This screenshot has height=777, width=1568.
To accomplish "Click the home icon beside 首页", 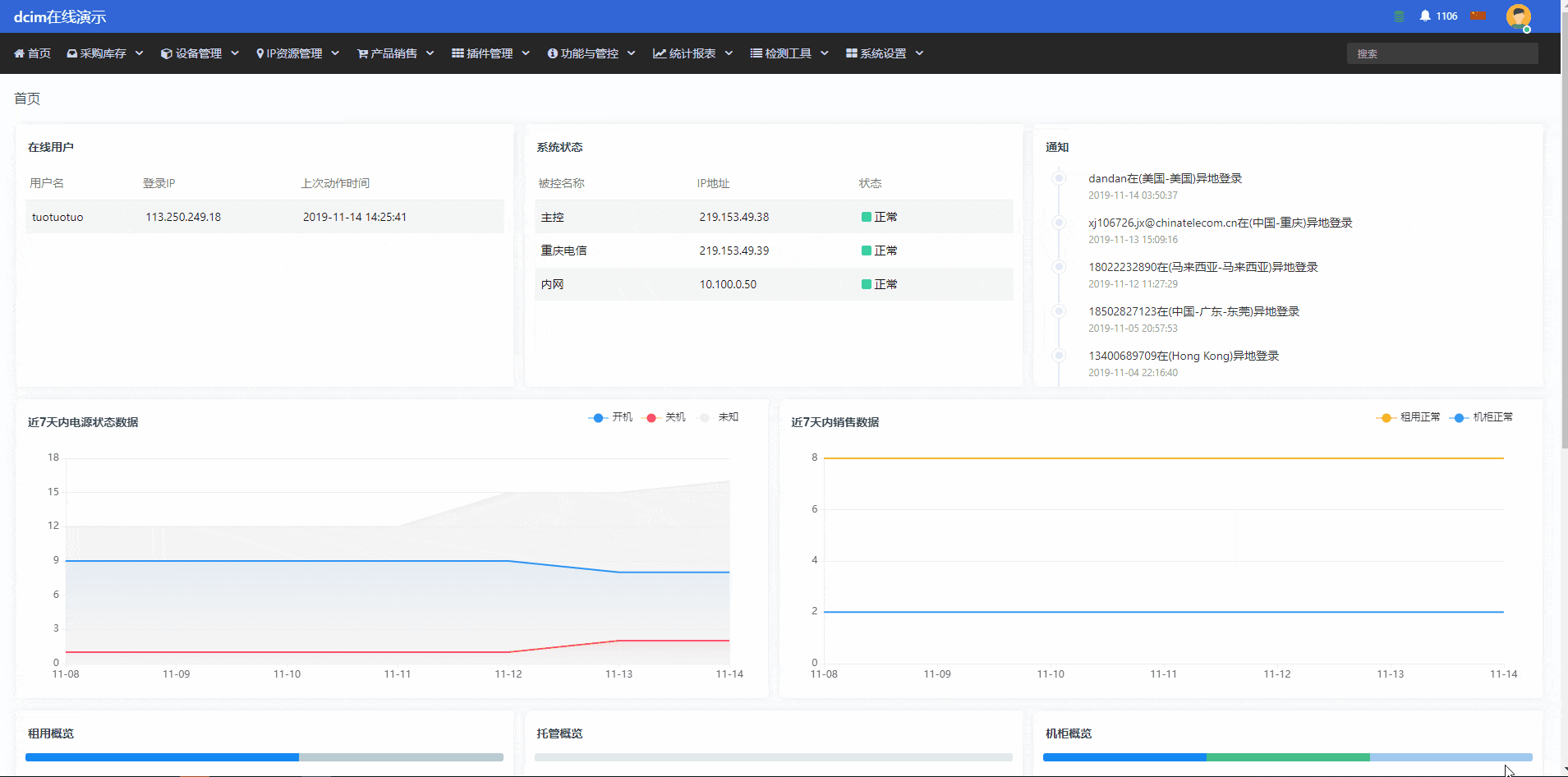I will (19, 53).
